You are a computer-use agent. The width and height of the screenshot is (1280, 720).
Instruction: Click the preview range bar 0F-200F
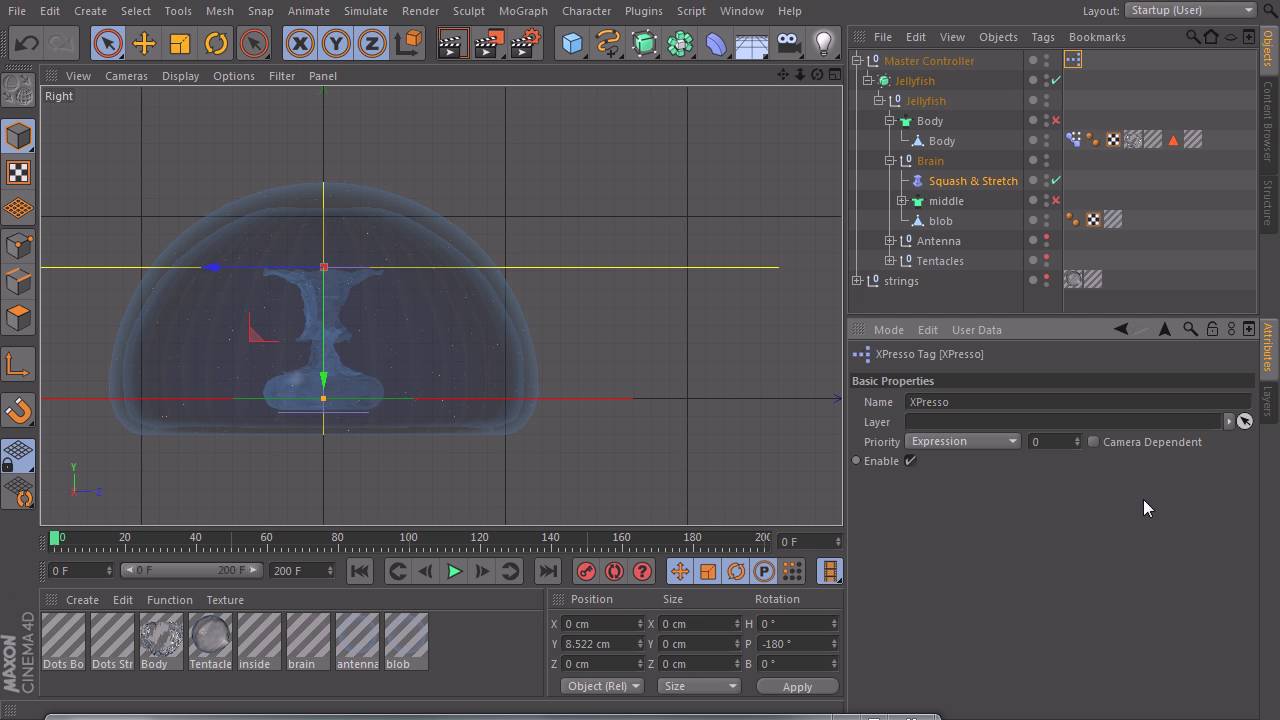click(x=191, y=570)
